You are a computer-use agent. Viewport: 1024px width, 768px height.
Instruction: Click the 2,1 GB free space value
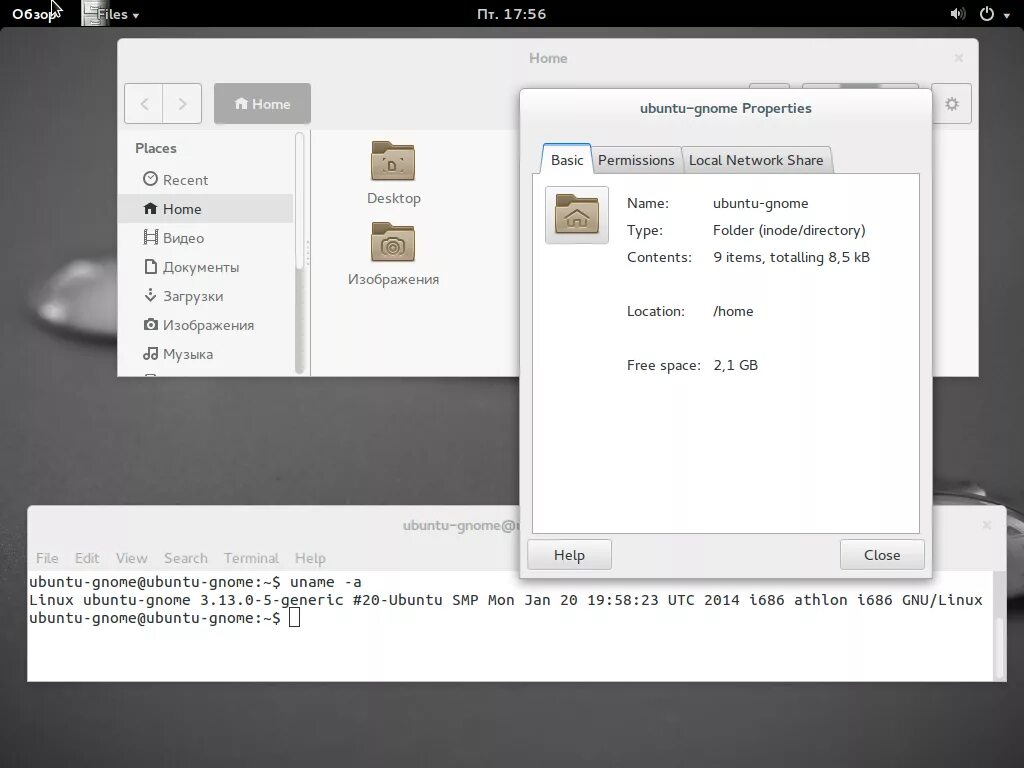click(x=735, y=365)
